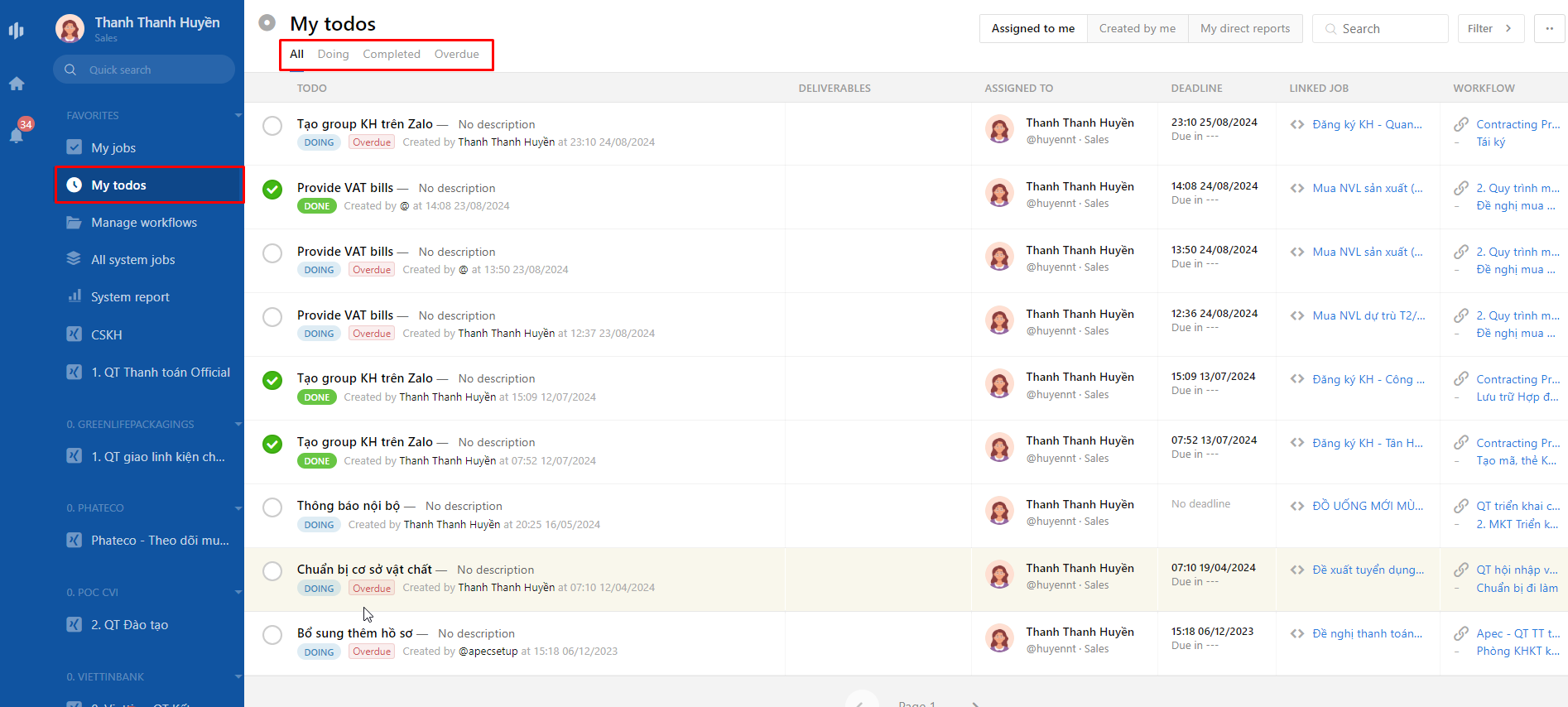Click the Overdue tag on Bổ sung thêm hồ sơ
The width and height of the screenshot is (1568, 707).
pyautogui.click(x=372, y=652)
